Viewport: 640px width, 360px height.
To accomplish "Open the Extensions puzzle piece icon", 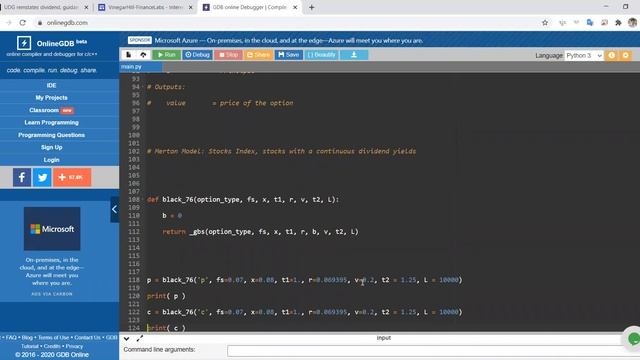I will [x=618, y=23].
